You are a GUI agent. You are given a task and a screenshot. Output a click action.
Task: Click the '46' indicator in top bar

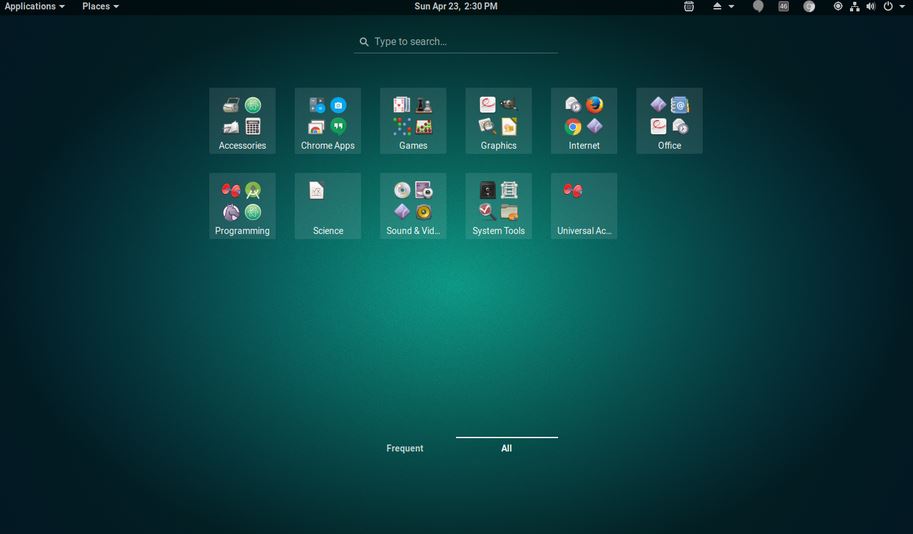[784, 6]
